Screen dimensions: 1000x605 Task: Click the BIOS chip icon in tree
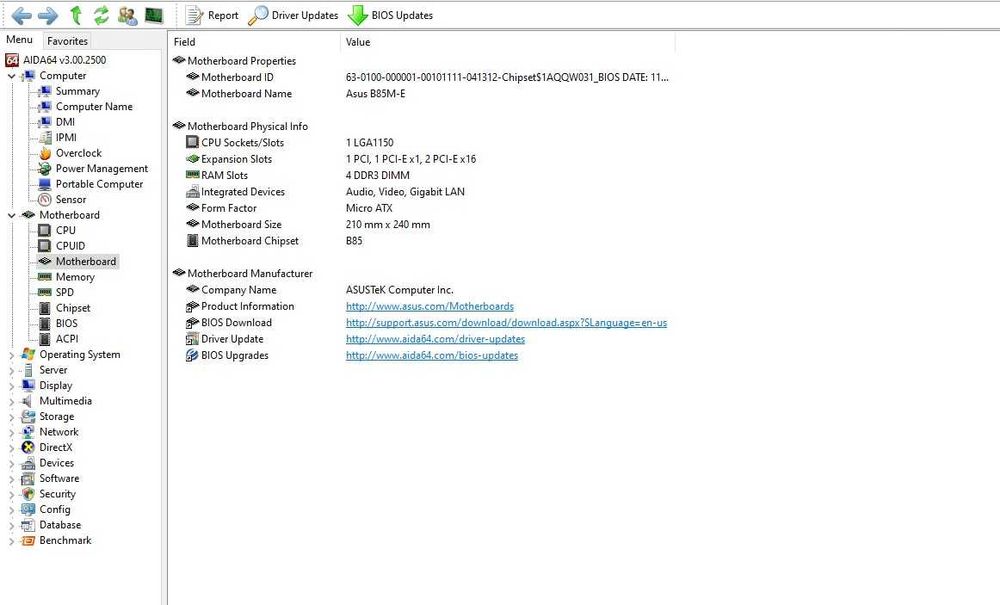coord(45,323)
